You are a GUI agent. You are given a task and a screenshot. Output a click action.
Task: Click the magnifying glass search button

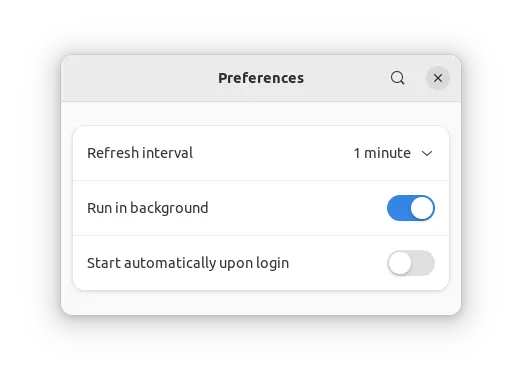click(x=397, y=78)
